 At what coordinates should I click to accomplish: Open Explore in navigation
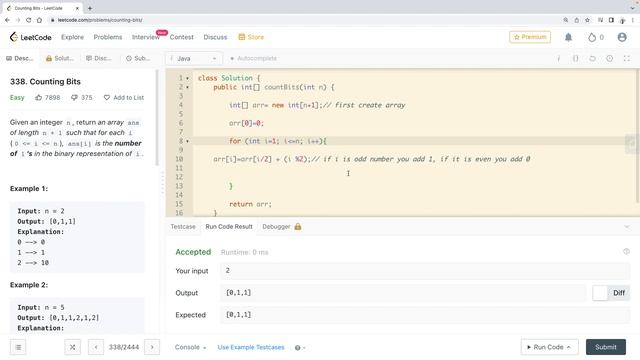pyautogui.click(x=72, y=37)
